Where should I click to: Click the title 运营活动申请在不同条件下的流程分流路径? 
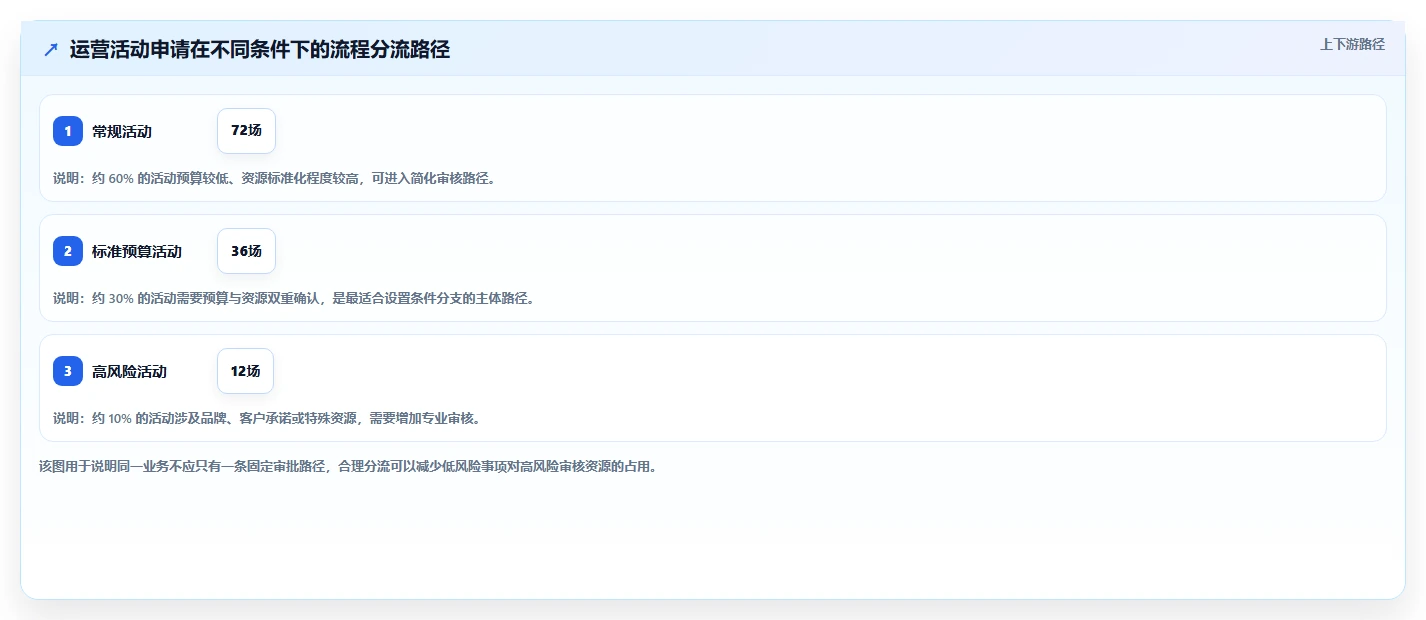click(x=260, y=50)
